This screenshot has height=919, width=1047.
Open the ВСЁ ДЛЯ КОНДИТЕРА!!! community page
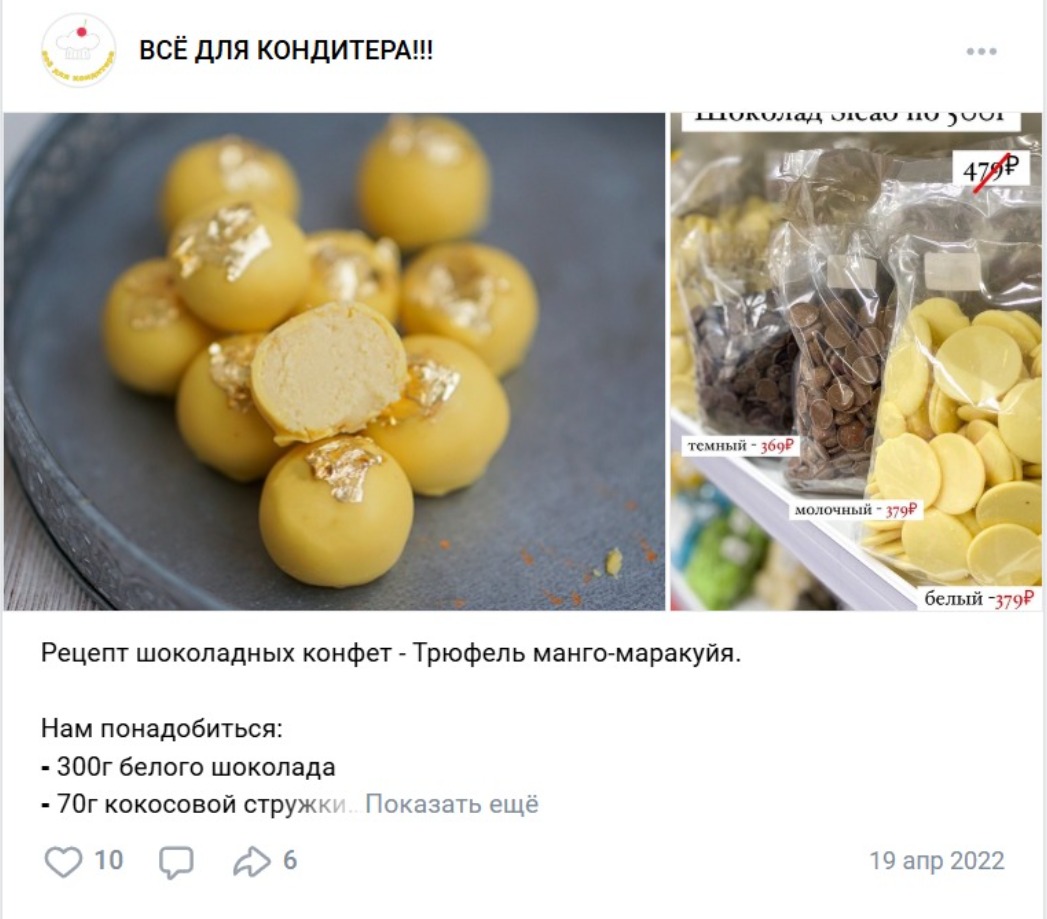tap(286, 50)
